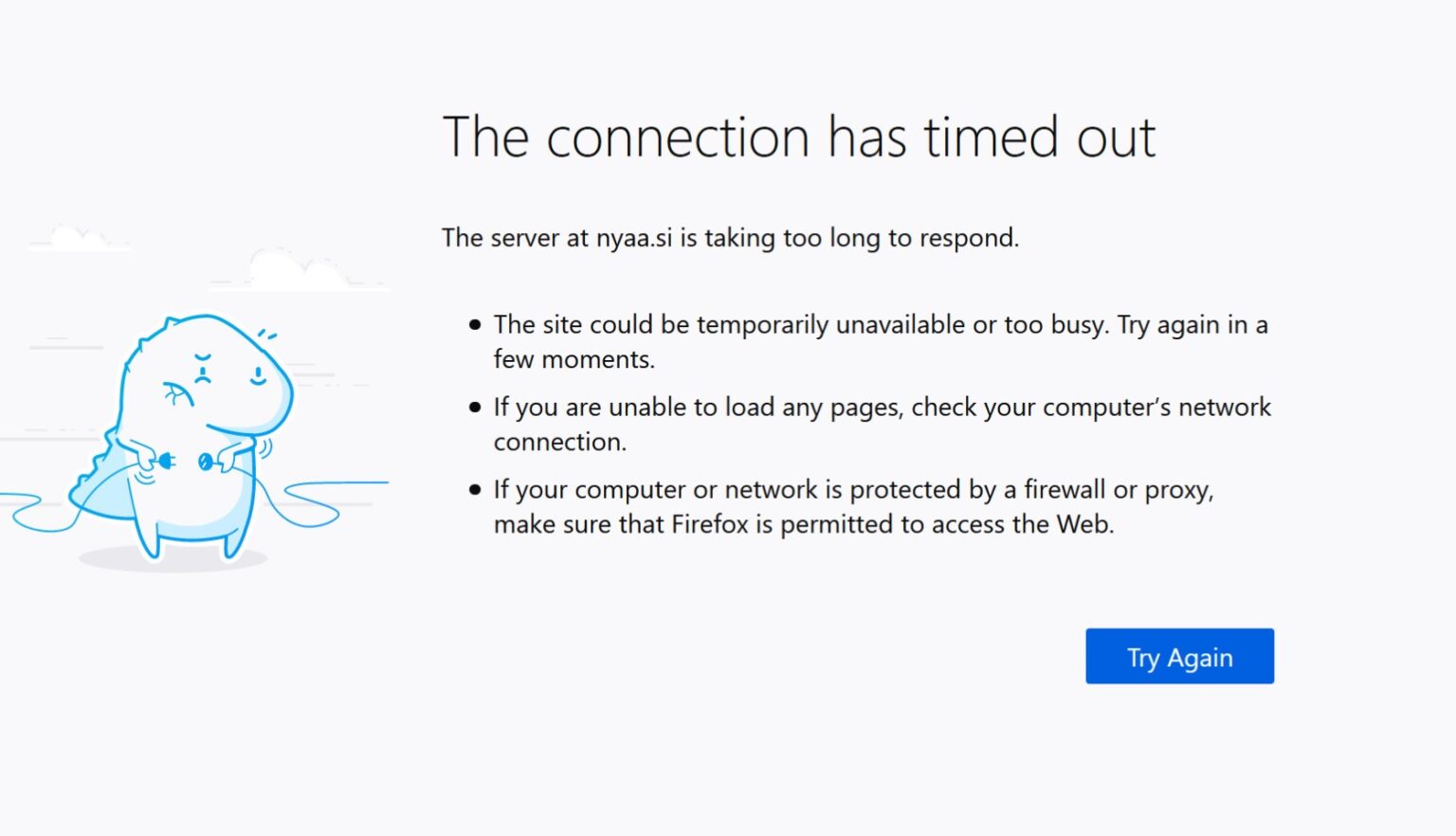Click the plug in the dinosaur's left hand
The image size is (1456, 836).
[x=163, y=462]
